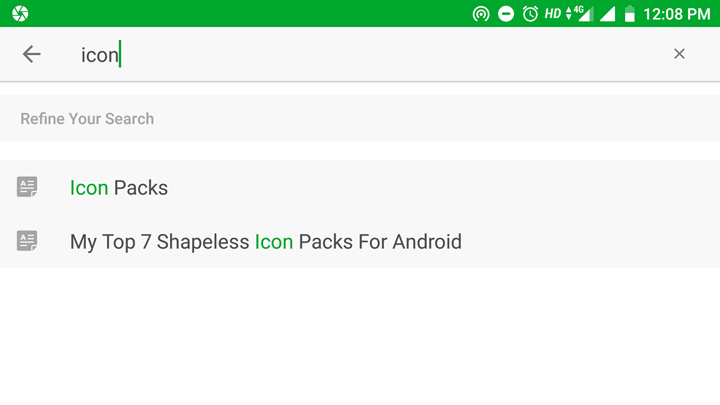
Task: Click the blank area below search results
Action: (x=360, y=336)
